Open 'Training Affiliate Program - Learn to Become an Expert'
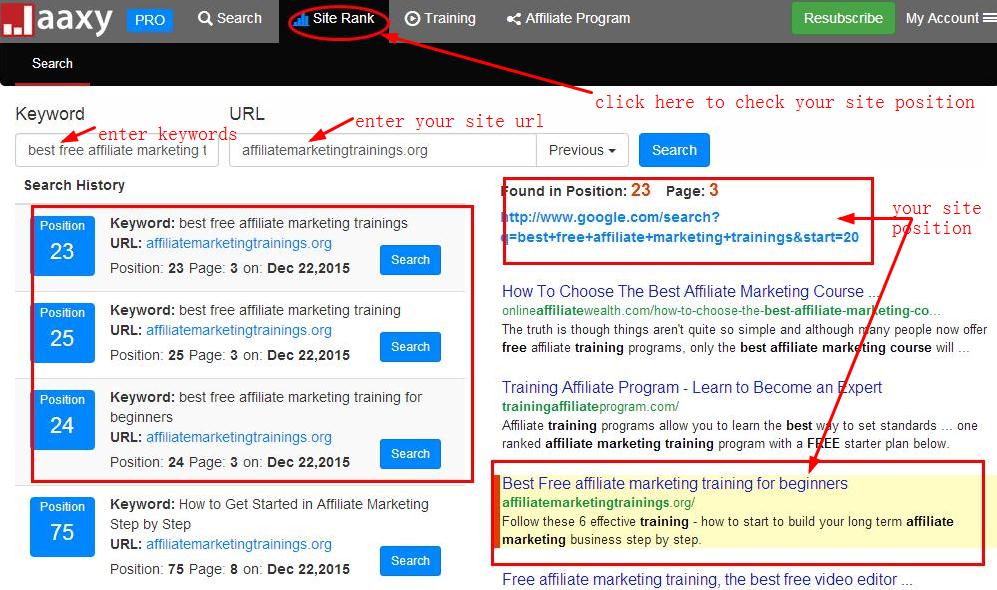 pos(692,387)
